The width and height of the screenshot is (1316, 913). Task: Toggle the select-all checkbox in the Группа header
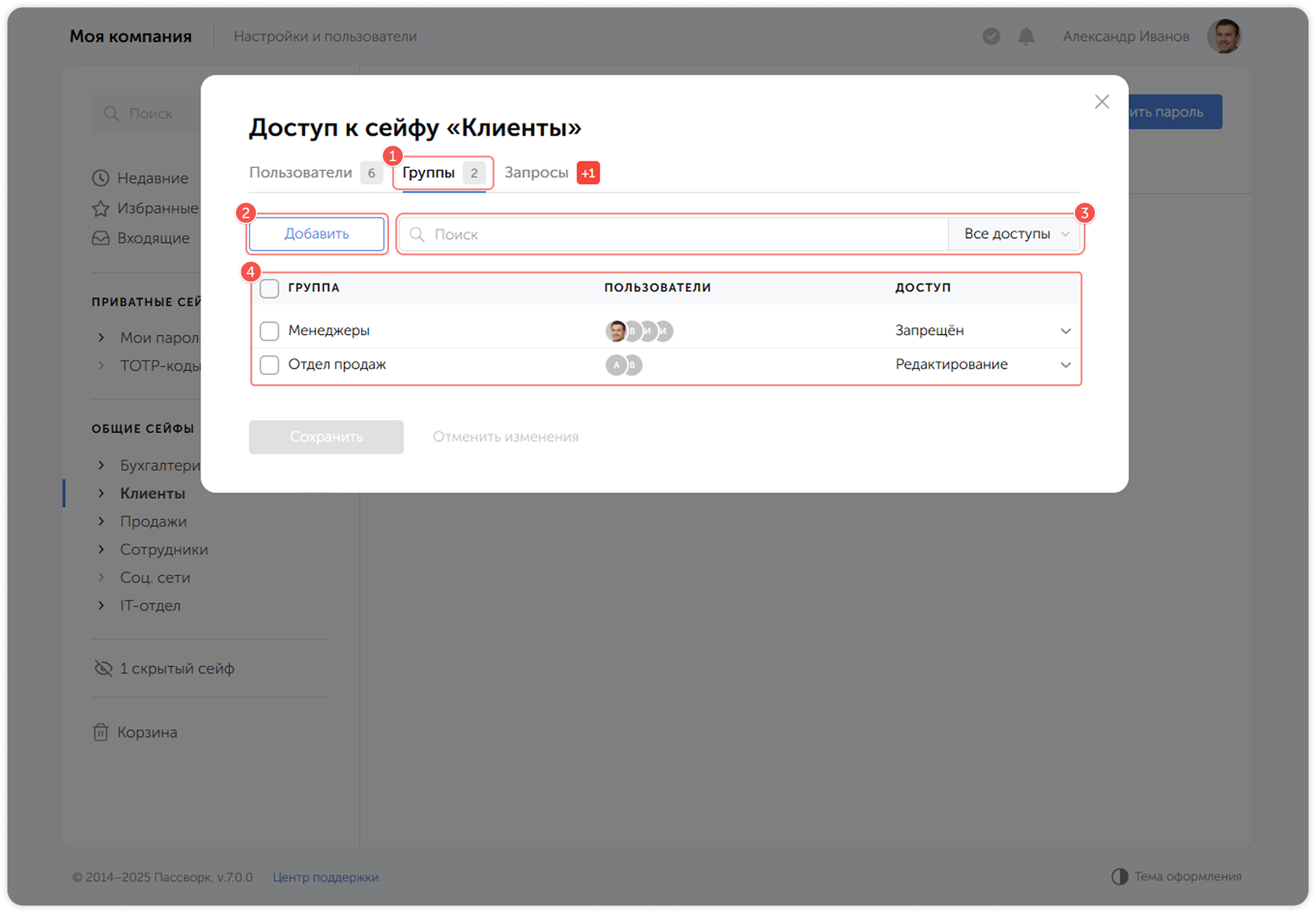pyautogui.click(x=270, y=288)
